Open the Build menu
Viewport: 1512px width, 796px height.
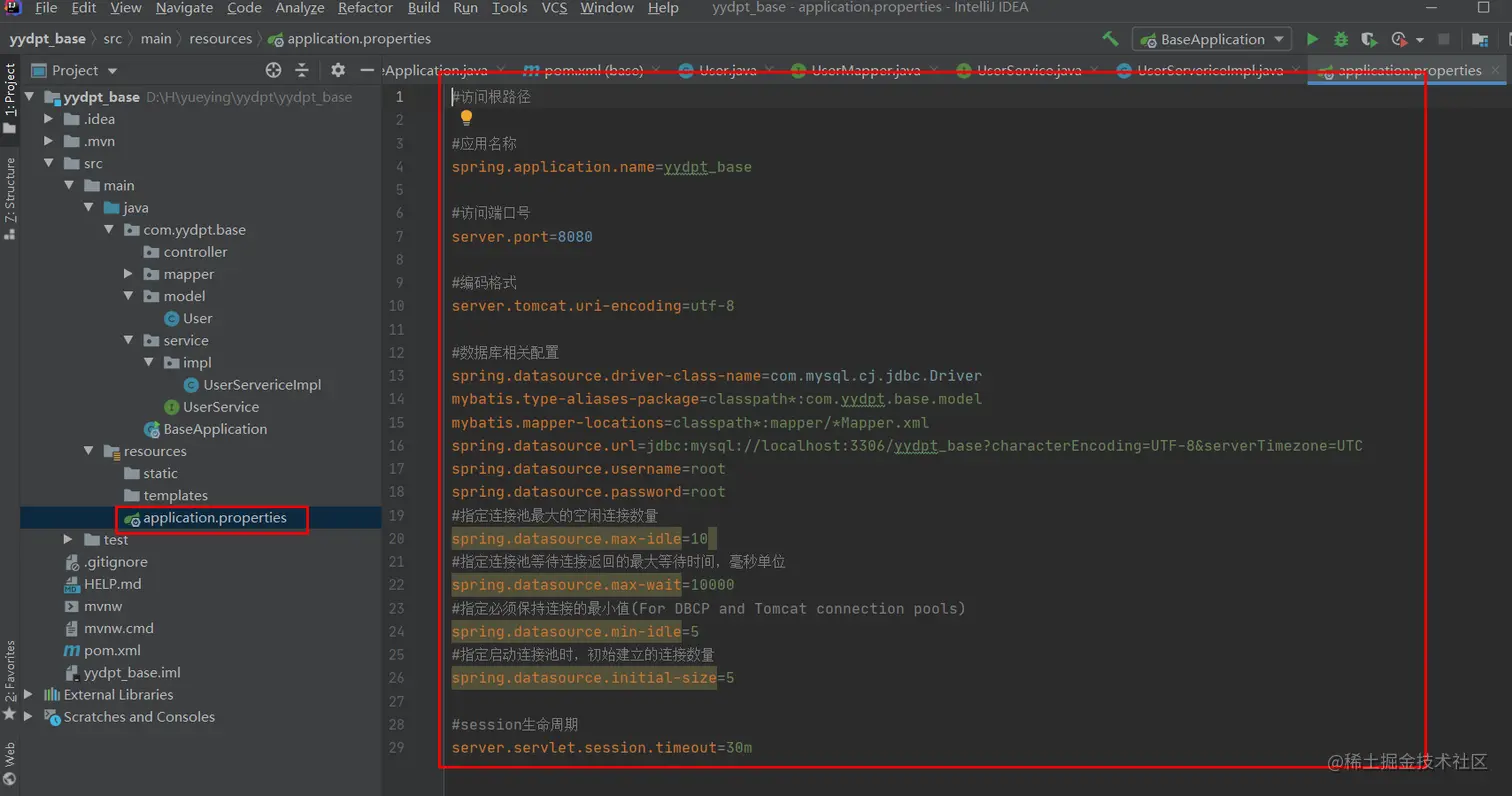point(424,8)
